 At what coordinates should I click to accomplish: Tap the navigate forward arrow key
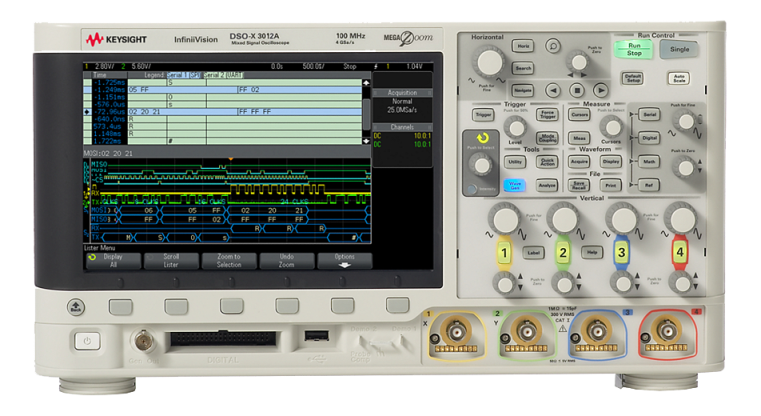click(x=601, y=90)
